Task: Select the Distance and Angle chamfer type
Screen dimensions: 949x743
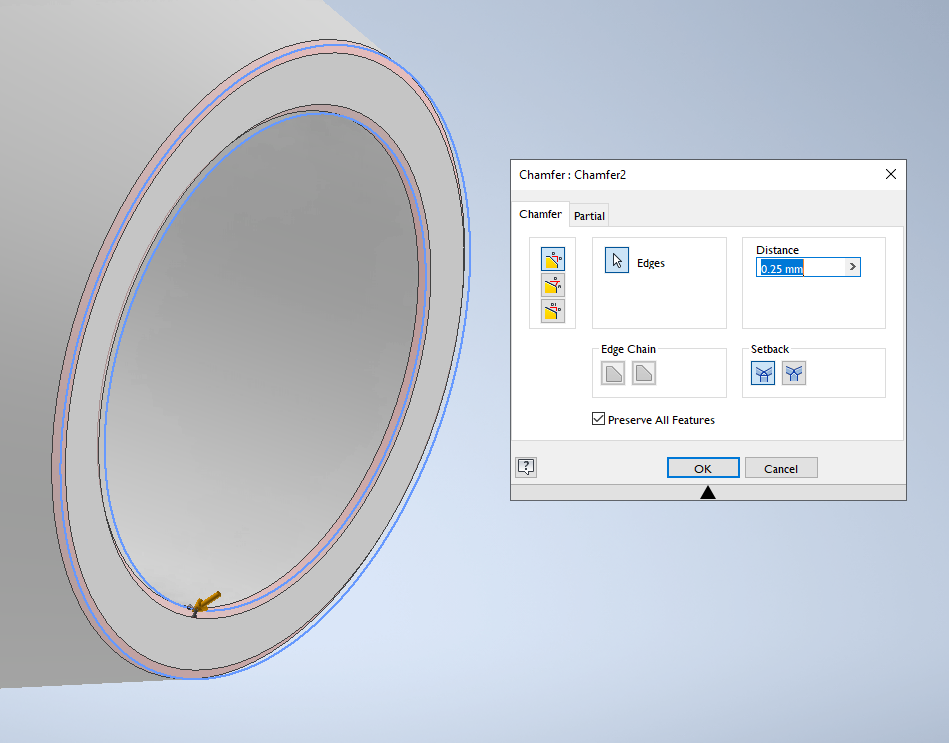Action: (x=552, y=285)
